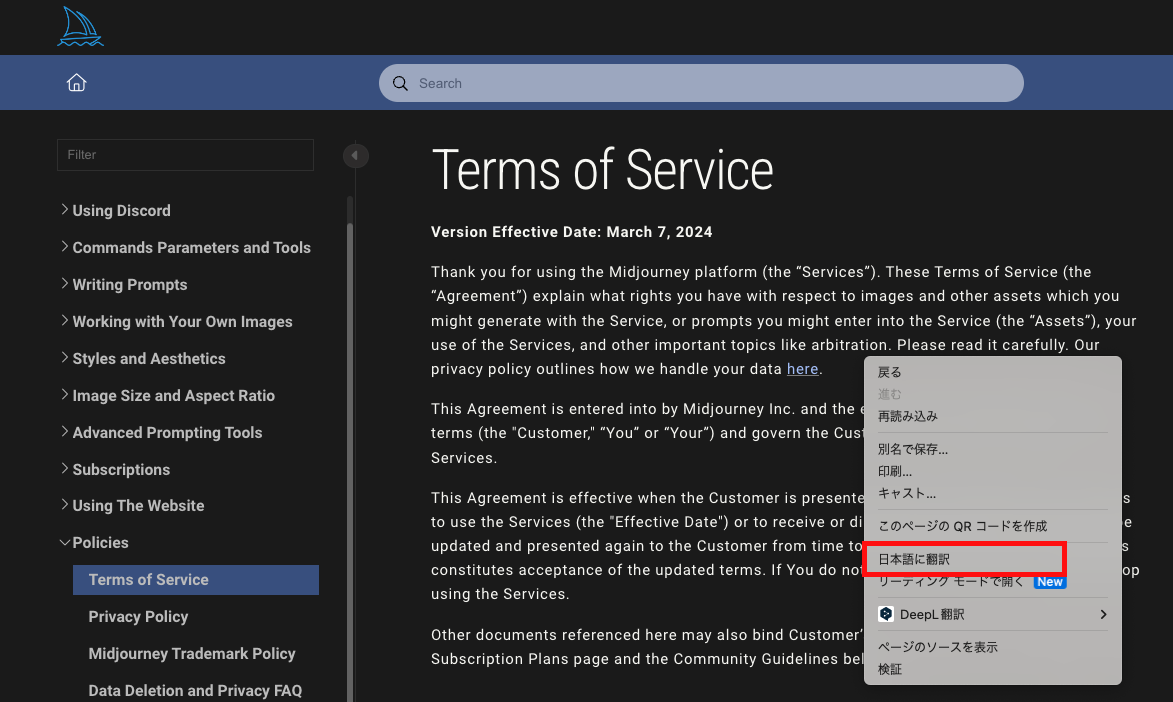Click the search magnifier icon
The height and width of the screenshot is (702, 1173).
[x=401, y=83]
